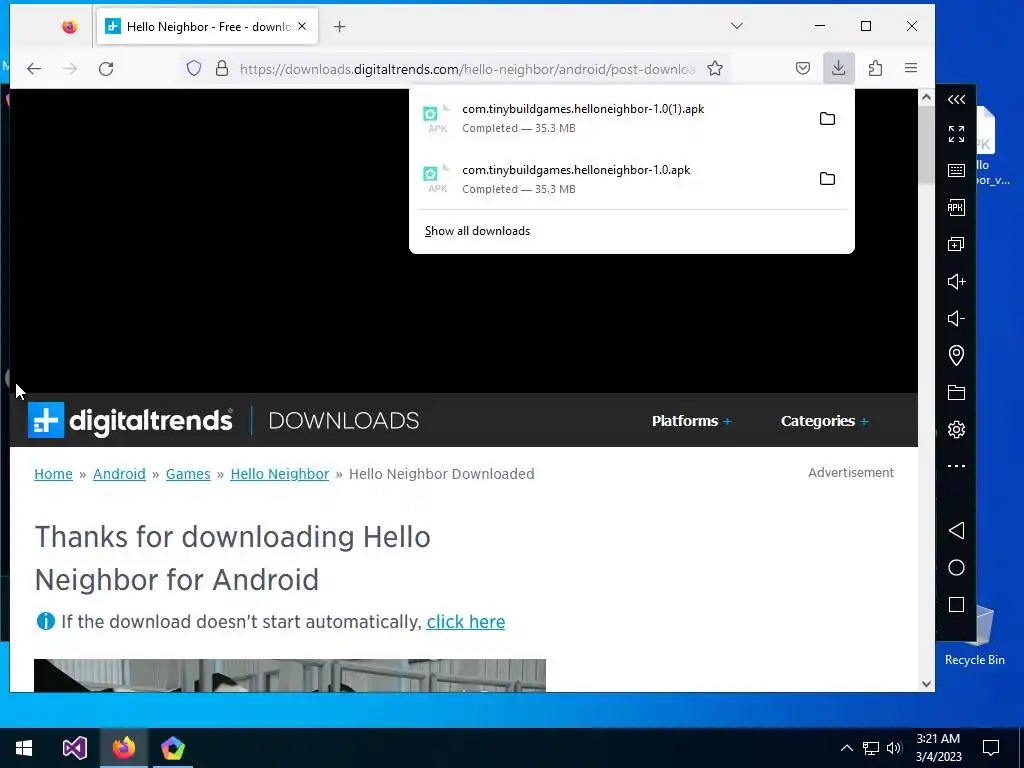Viewport: 1024px width, 768px height.
Task: Click page scrollbar down arrow
Action: coord(926,684)
